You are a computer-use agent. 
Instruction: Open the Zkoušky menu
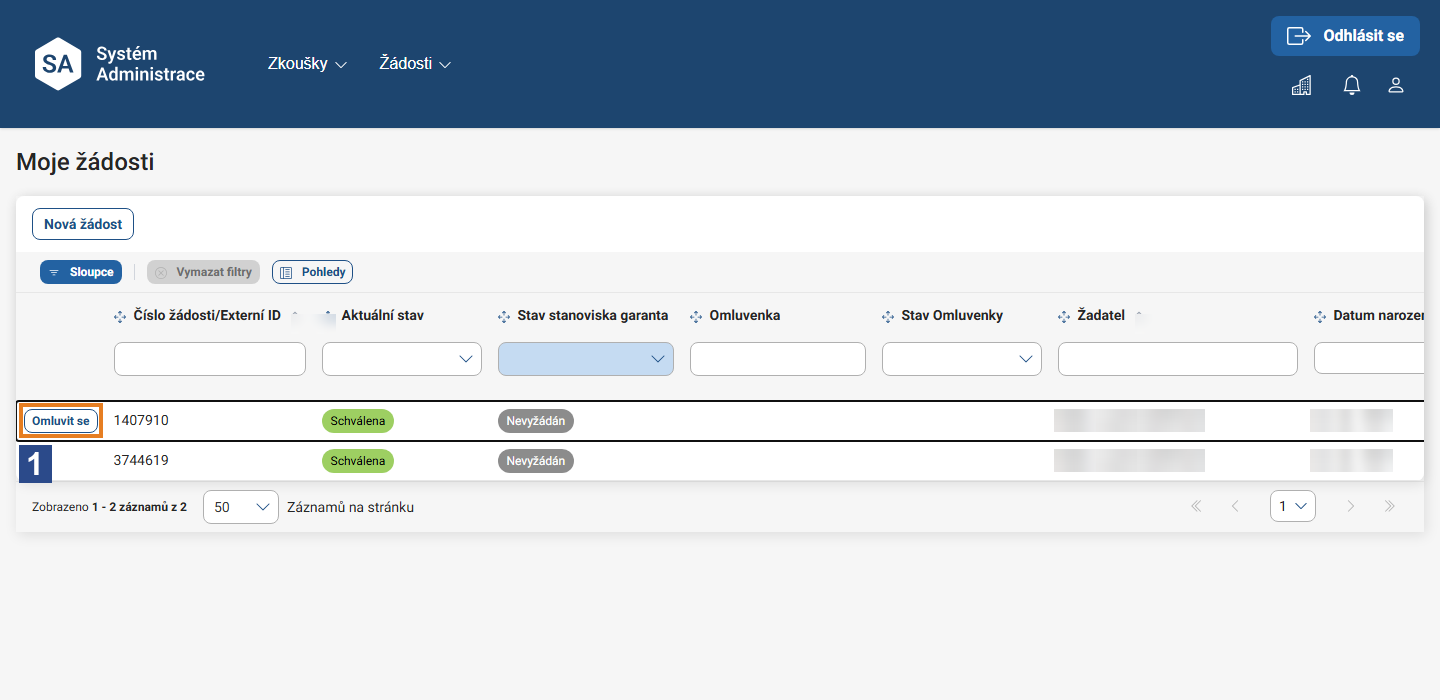click(x=307, y=63)
